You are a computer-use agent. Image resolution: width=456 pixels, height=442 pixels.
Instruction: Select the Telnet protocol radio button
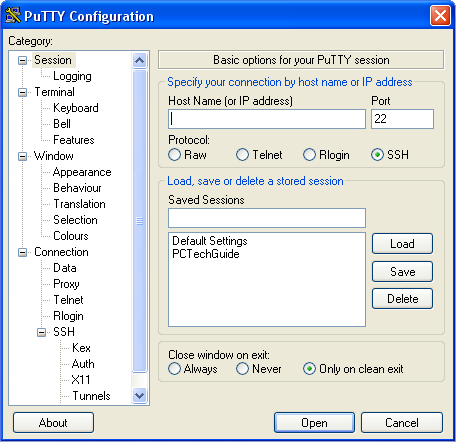[242, 155]
